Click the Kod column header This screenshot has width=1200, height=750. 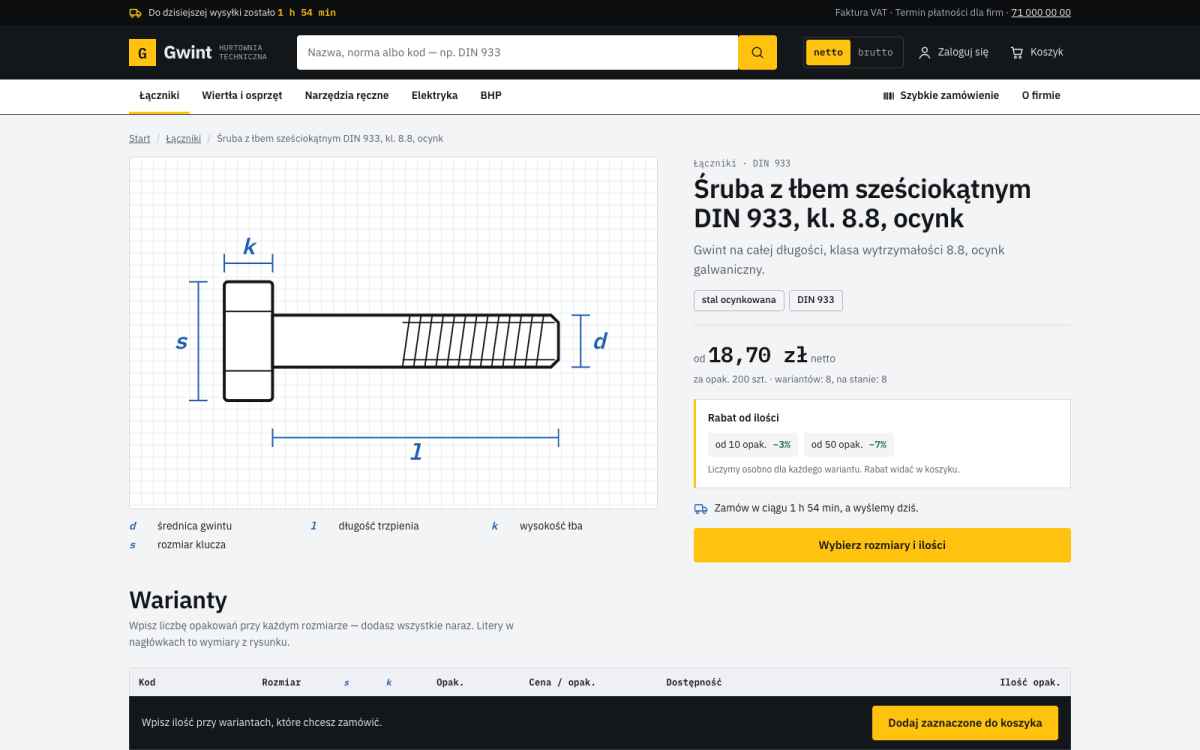tap(147, 682)
